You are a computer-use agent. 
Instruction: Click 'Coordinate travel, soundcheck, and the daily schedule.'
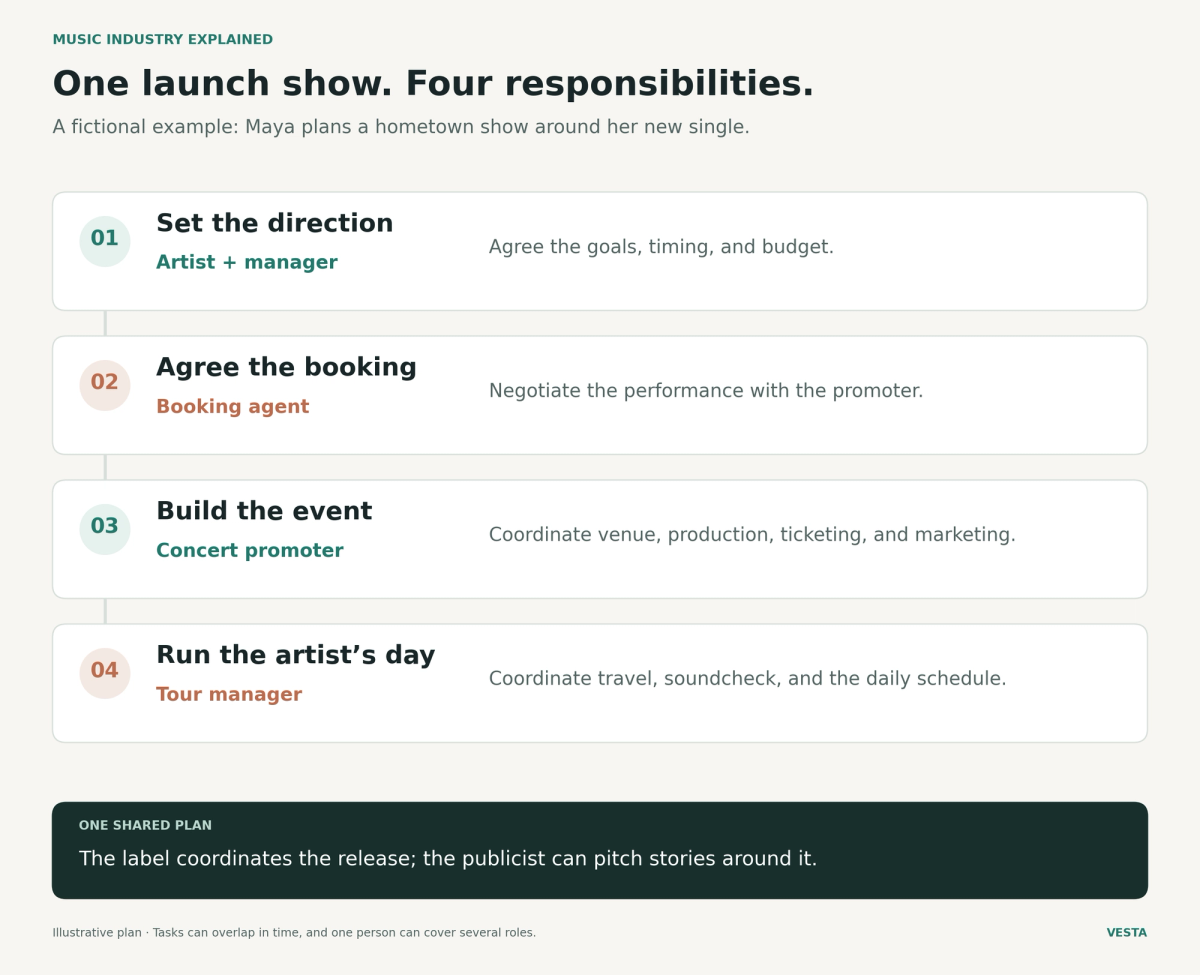coord(748,679)
